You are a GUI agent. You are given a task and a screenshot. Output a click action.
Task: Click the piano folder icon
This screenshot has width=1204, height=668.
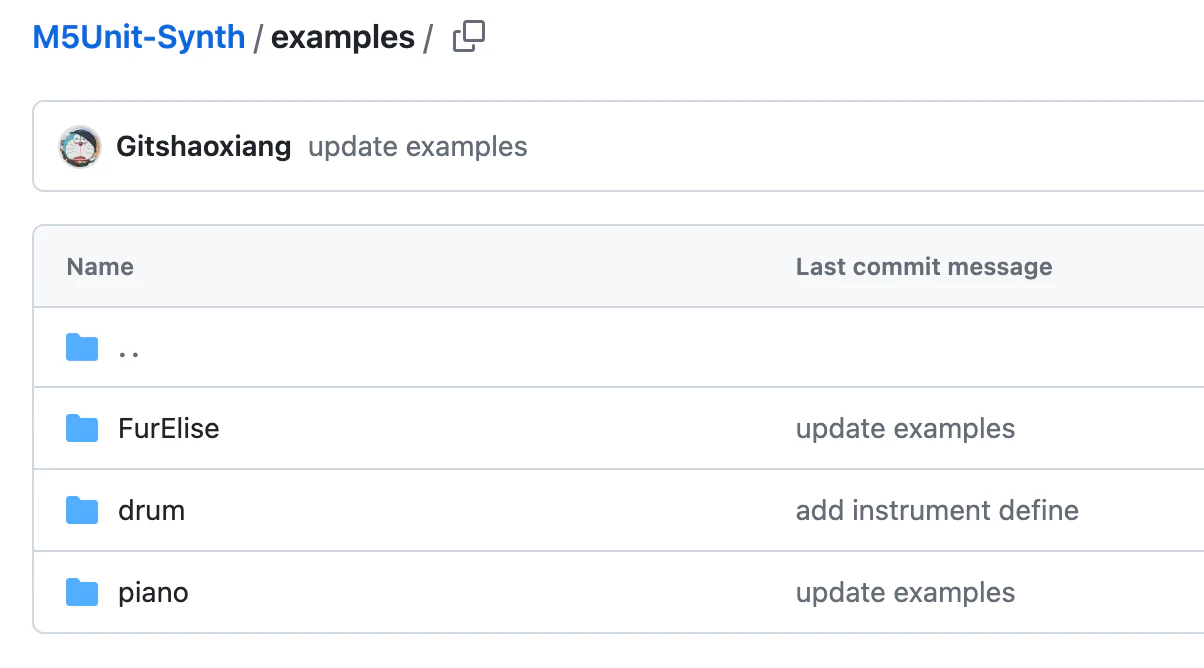pyautogui.click(x=82, y=593)
